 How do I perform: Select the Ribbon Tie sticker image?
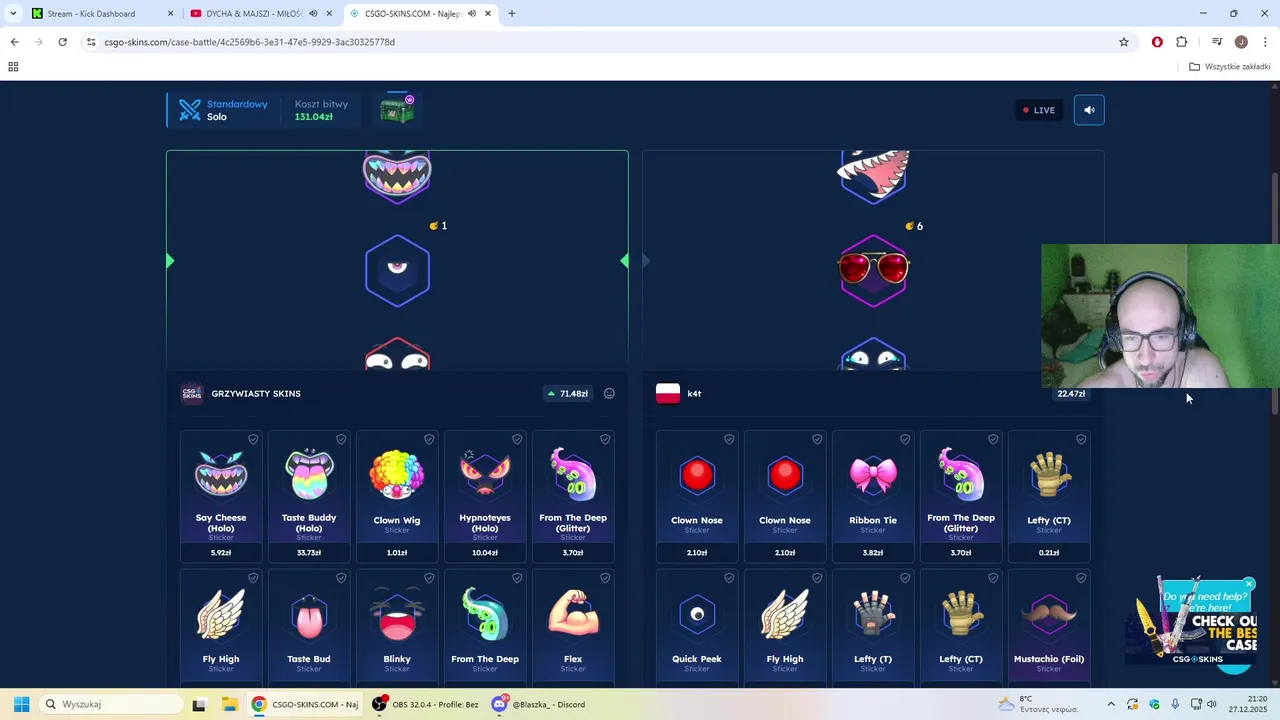click(x=873, y=475)
